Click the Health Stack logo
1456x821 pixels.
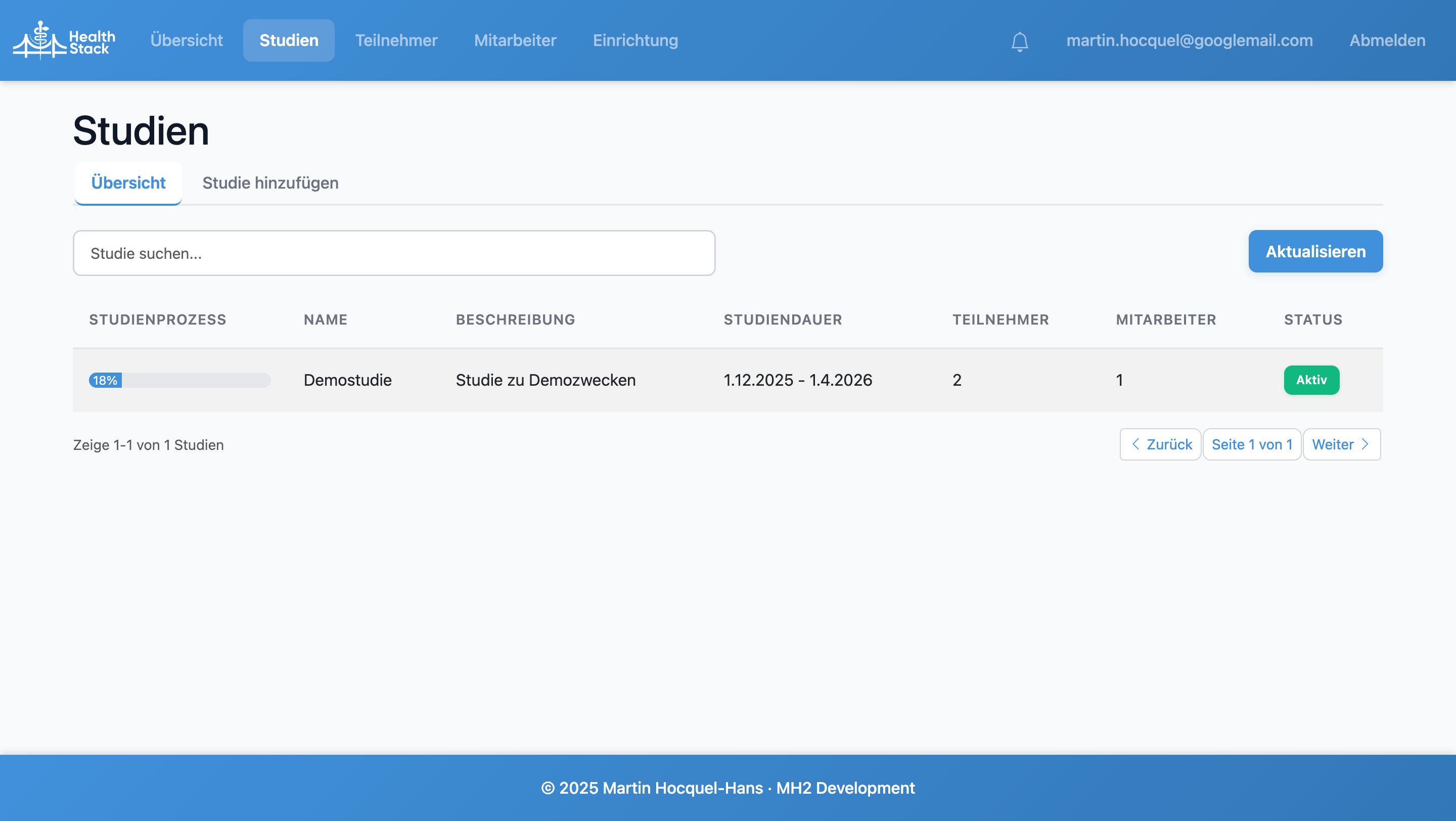pyautogui.click(x=64, y=40)
